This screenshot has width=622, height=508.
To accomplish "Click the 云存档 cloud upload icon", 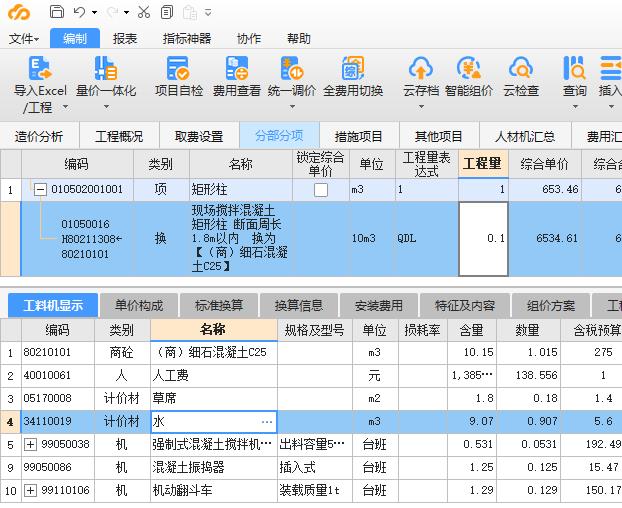I will pos(421,69).
